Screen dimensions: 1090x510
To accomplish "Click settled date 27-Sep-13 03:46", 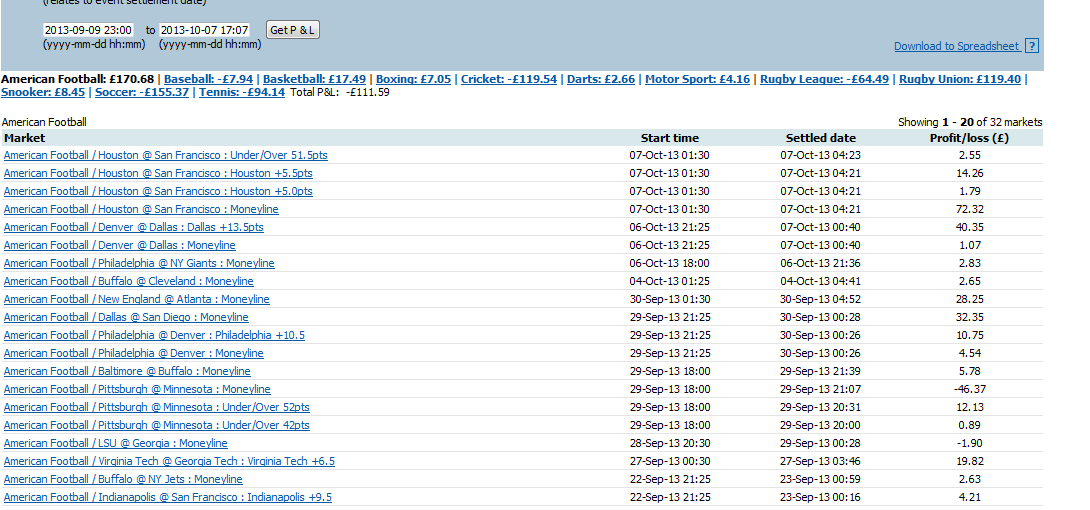I will click(821, 462).
